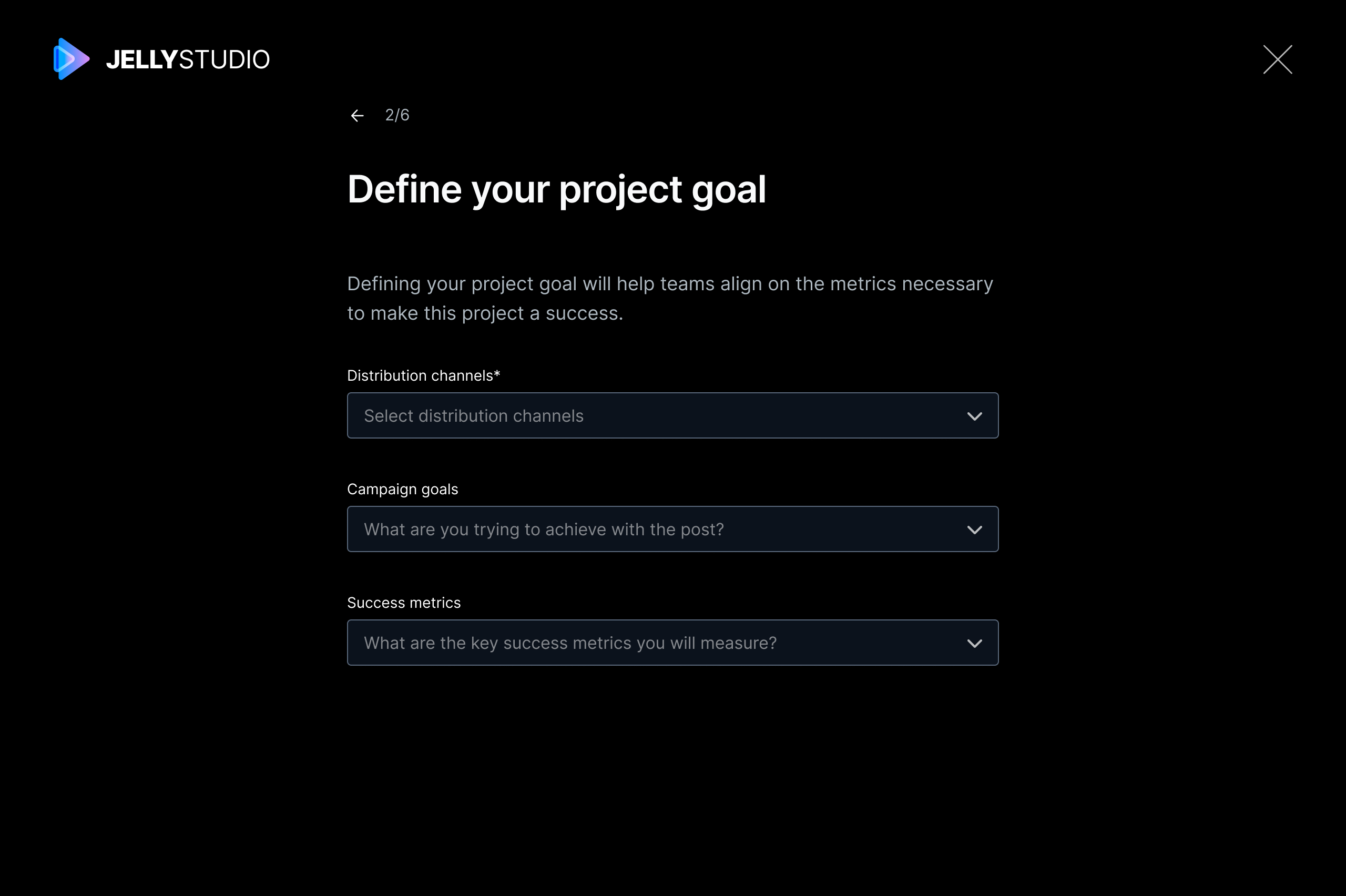Viewport: 1346px width, 896px height.
Task: Click the 'Defining your project goal' description line
Action: click(670, 284)
